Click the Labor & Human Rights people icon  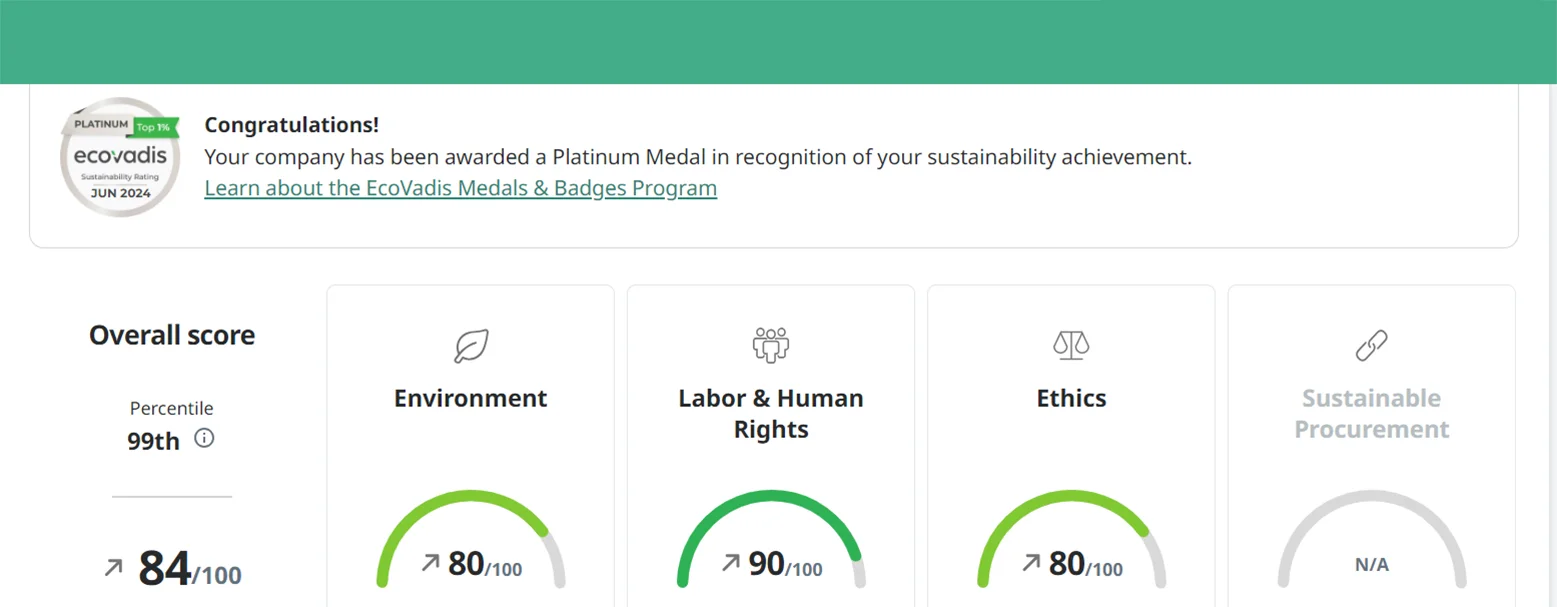tap(770, 345)
